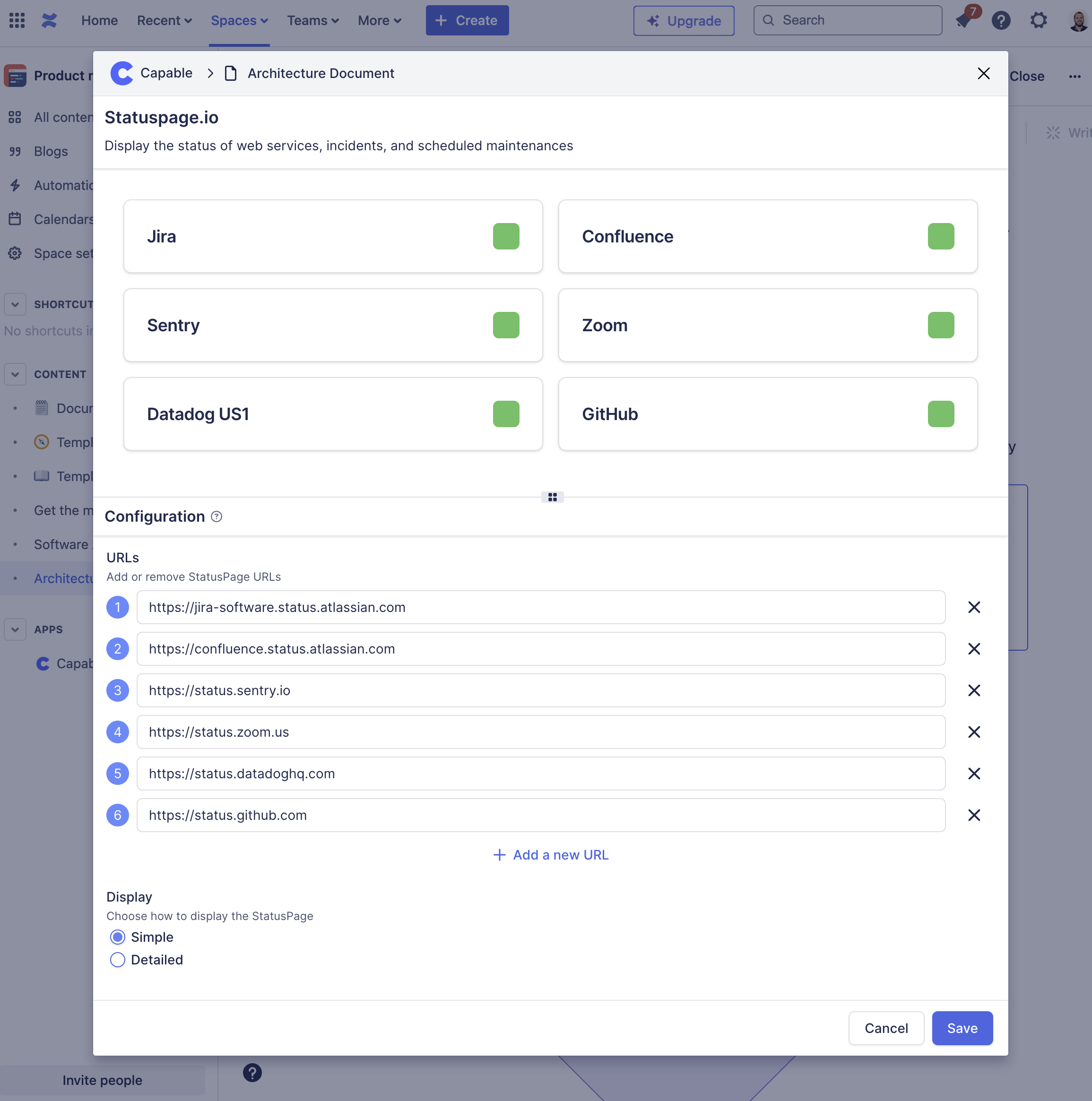Viewport: 1092px width, 1101px height.
Task: Open the settings gear in top bar
Action: click(1039, 20)
